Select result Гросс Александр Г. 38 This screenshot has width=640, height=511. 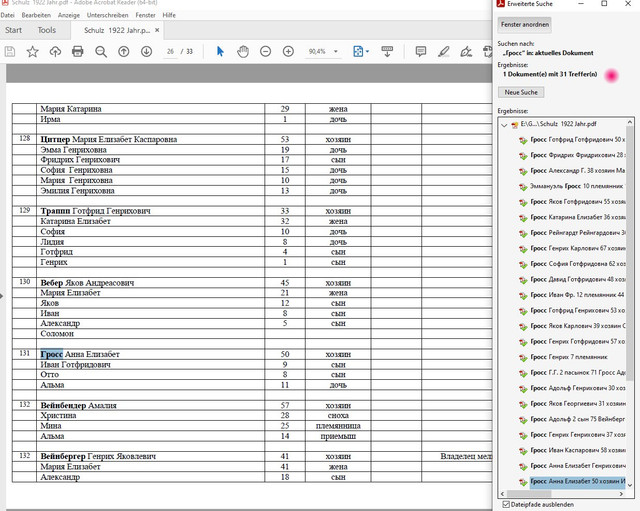tap(577, 171)
